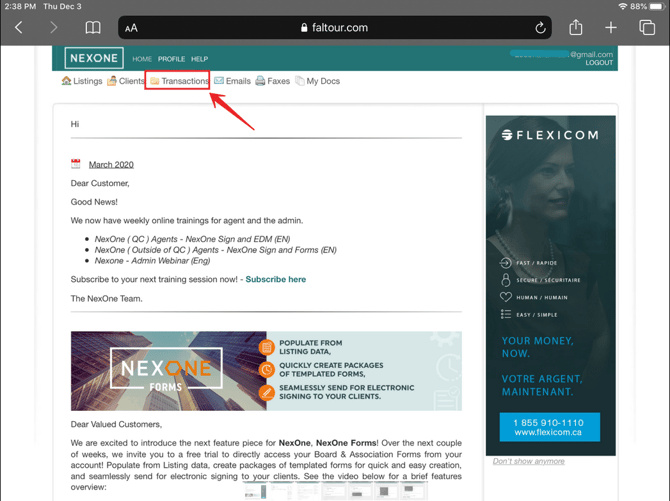Click the My Docs papers icon
The width and height of the screenshot is (670, 501).
[x=300, y=81]
